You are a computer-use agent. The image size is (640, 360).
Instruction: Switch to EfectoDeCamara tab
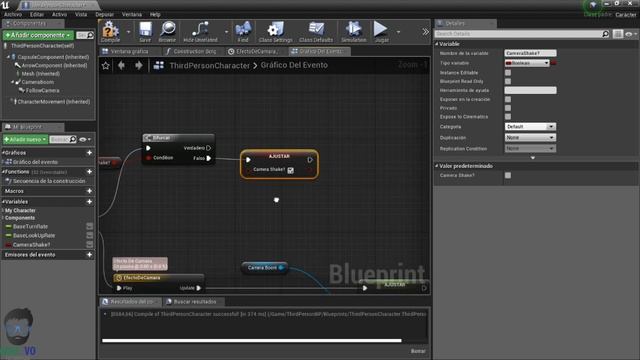click(256, 51)
